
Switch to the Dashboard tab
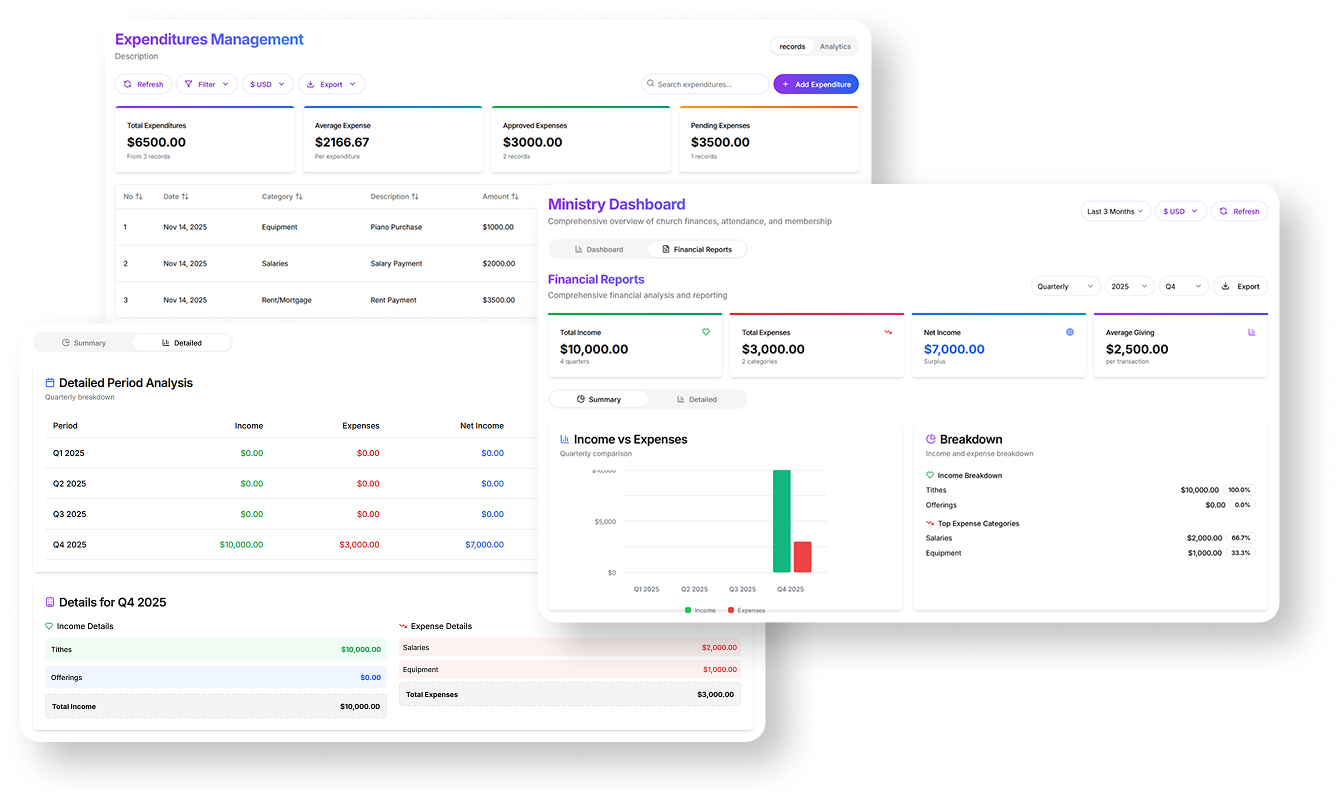(599, 249)
